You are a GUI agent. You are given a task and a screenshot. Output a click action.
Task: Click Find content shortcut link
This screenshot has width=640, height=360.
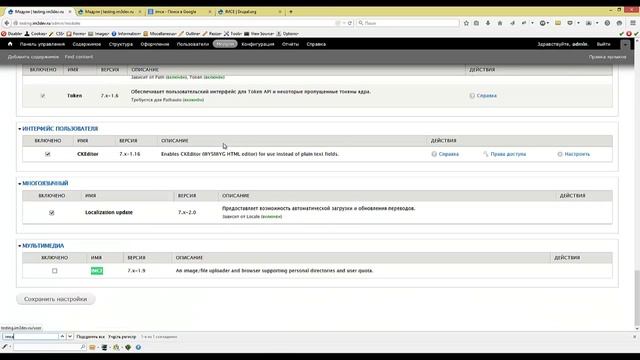tap(79, 57)
